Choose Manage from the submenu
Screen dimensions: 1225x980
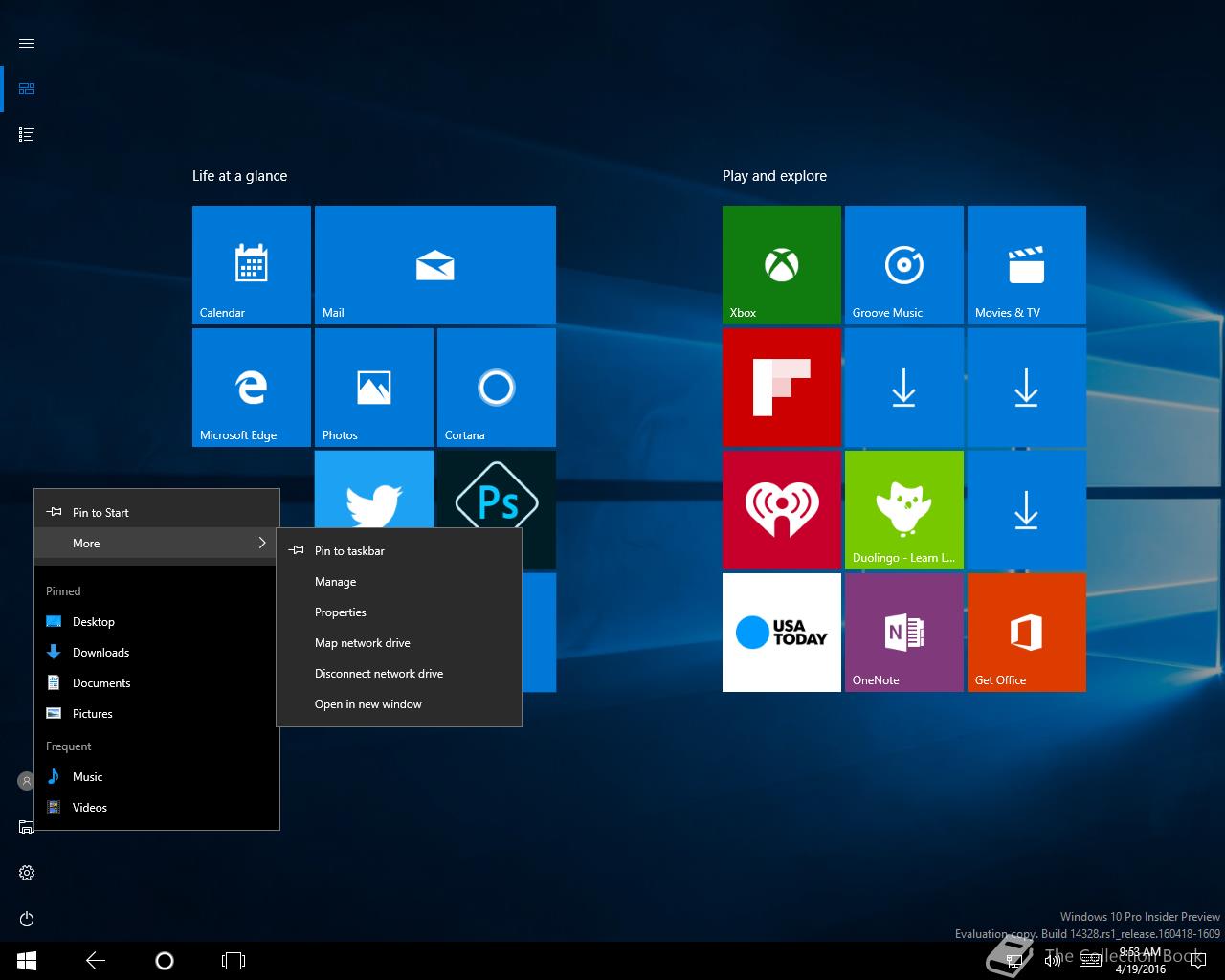point(399,581)
